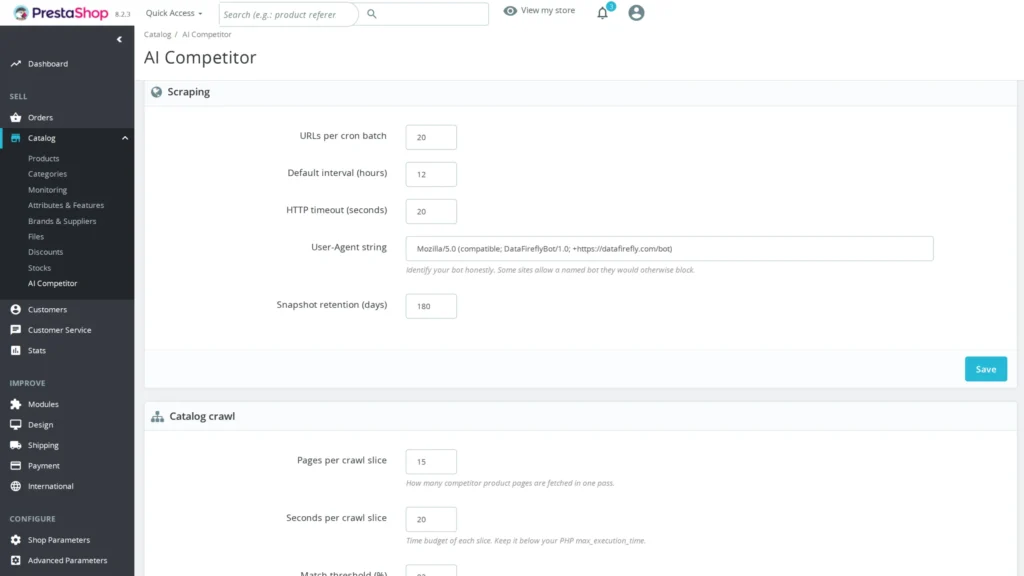This screenshot has height=576, width=1024.
Task: Click the Payment card icon
Action: coord(16,466)
